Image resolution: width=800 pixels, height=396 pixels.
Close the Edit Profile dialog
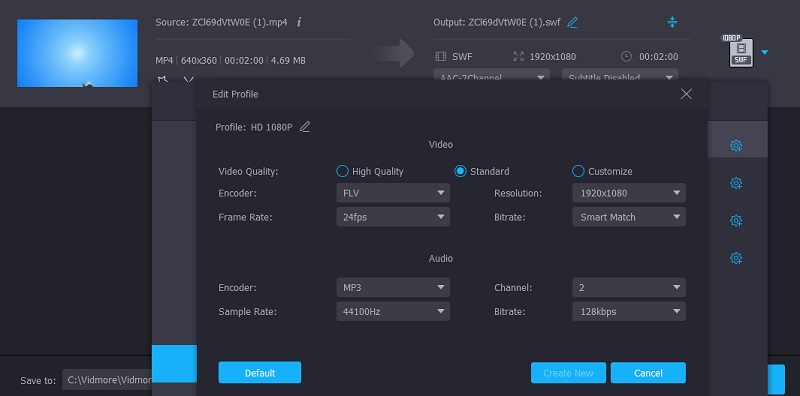[x=686, y=94]
